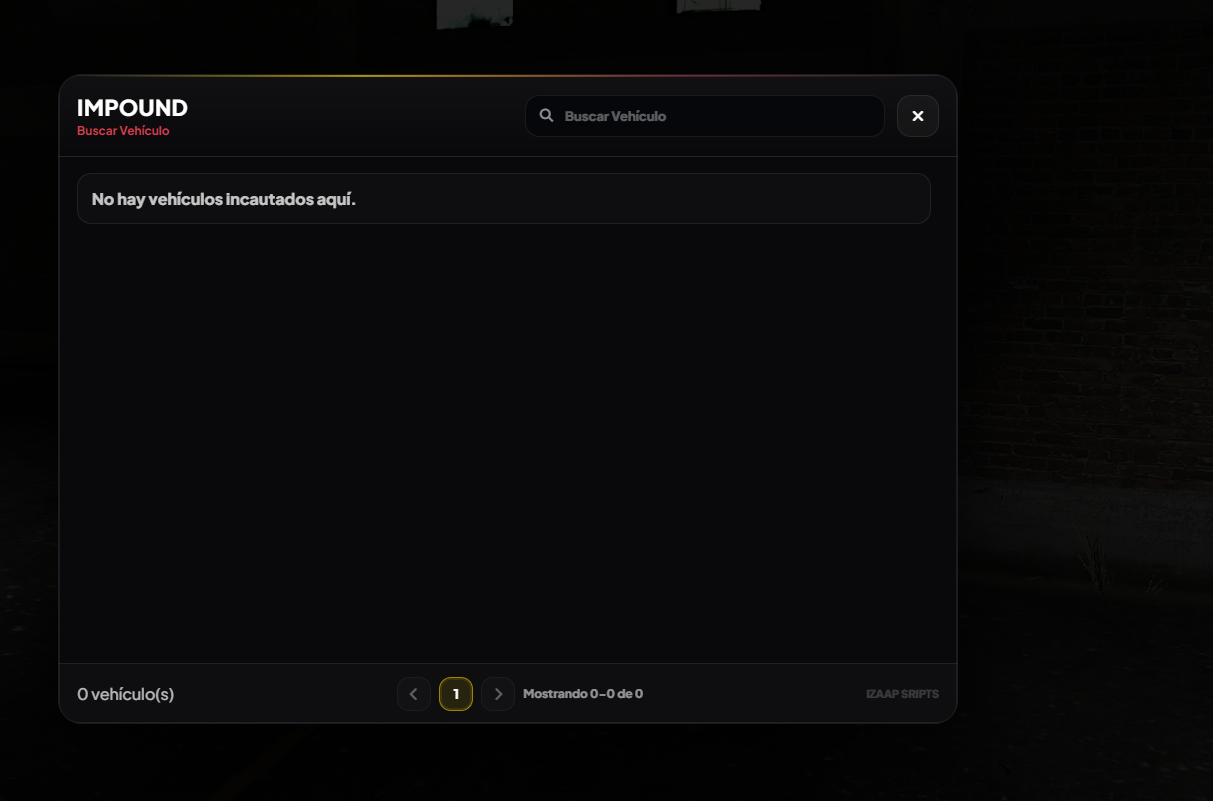Click the IMPOUND title heading
This screenshot has width=1213, height=801.
pos(132,108)
